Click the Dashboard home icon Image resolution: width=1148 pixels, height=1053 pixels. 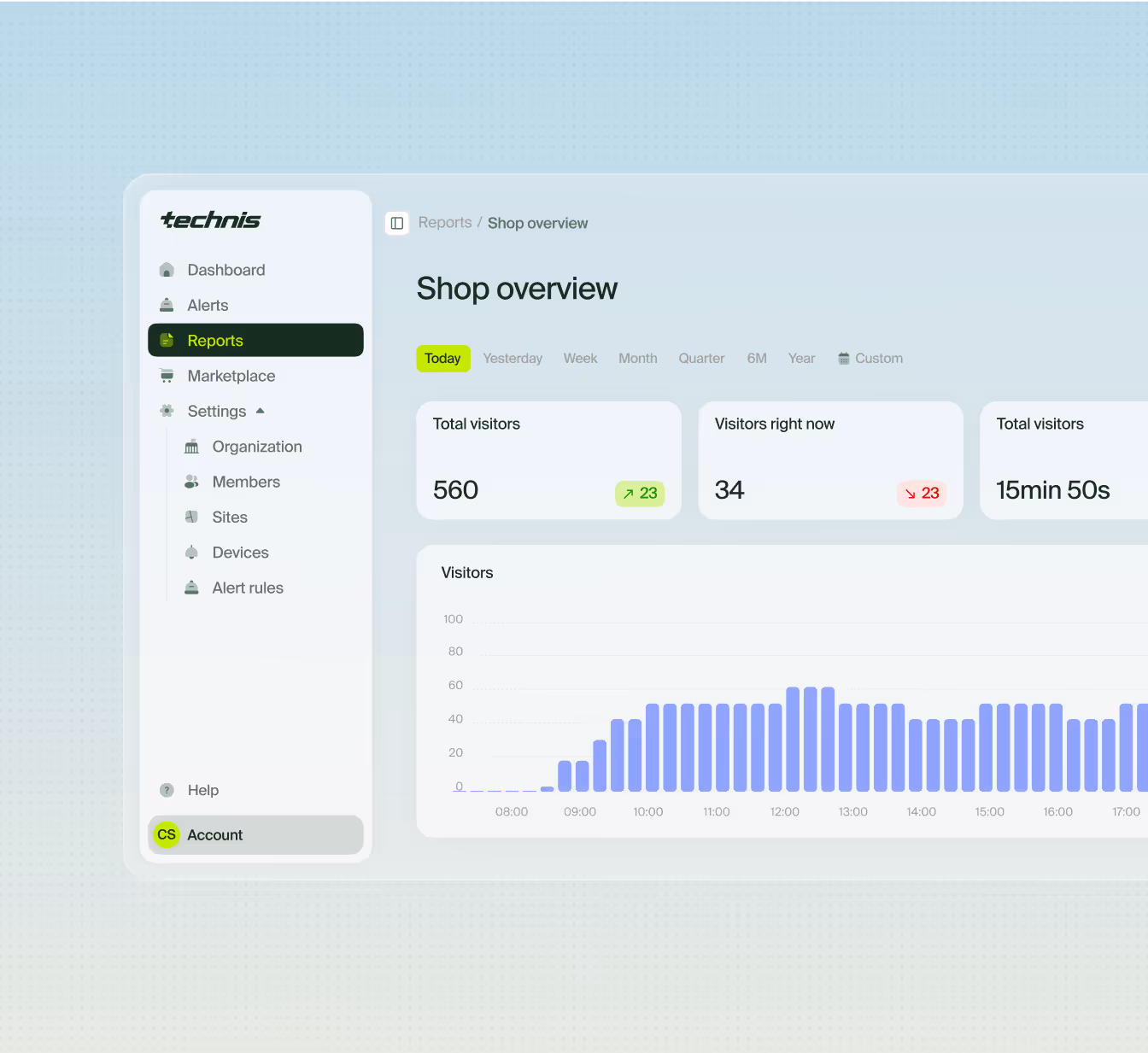(x=167, y=270)
